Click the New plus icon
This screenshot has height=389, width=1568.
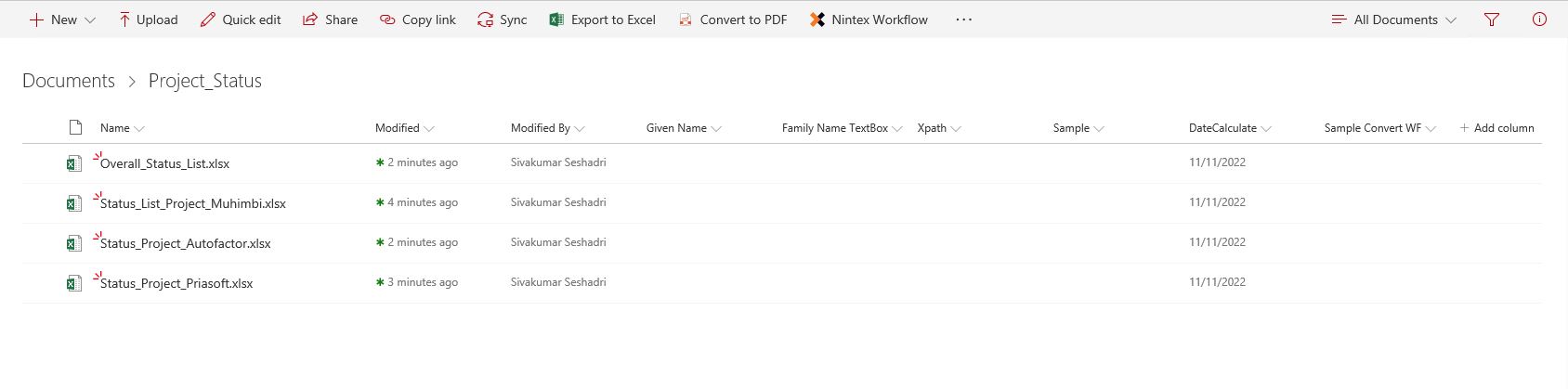[36, 19]
